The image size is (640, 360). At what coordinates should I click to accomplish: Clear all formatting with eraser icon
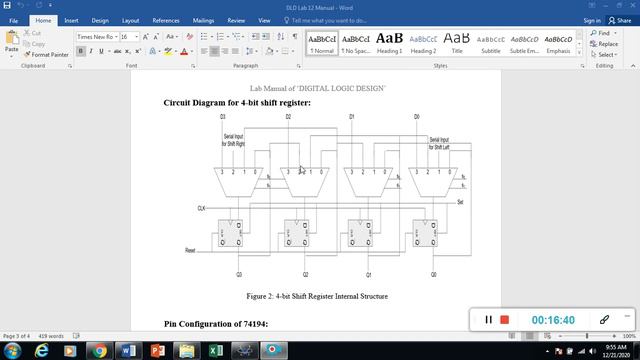click(189, 37)
